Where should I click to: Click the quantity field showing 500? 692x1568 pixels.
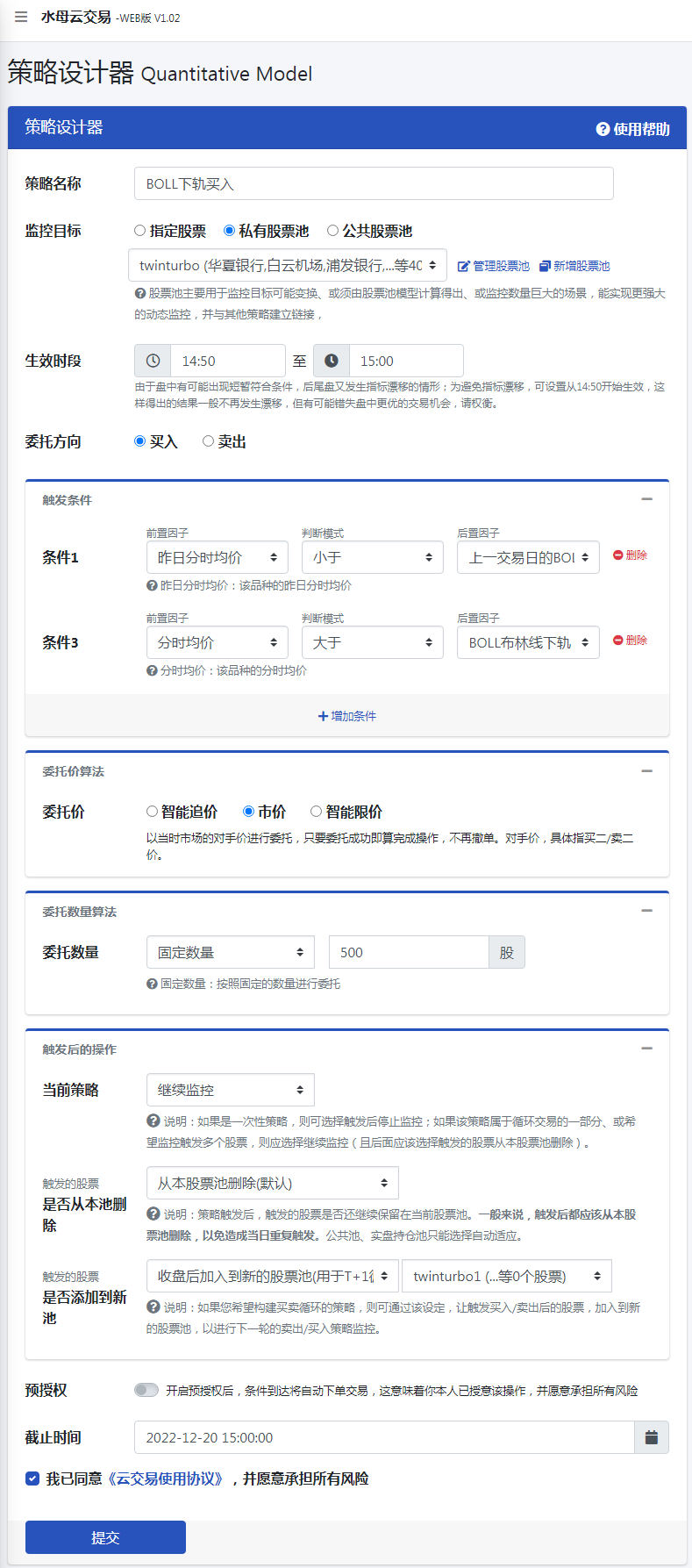pyautogui.click(x=409, y=952)
